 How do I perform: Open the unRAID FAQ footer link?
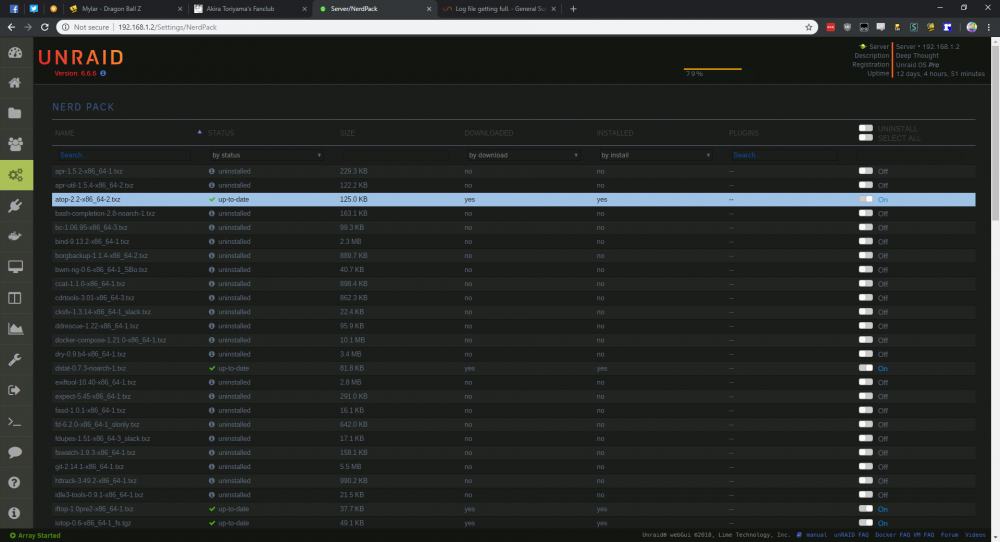tap(851, 535)
